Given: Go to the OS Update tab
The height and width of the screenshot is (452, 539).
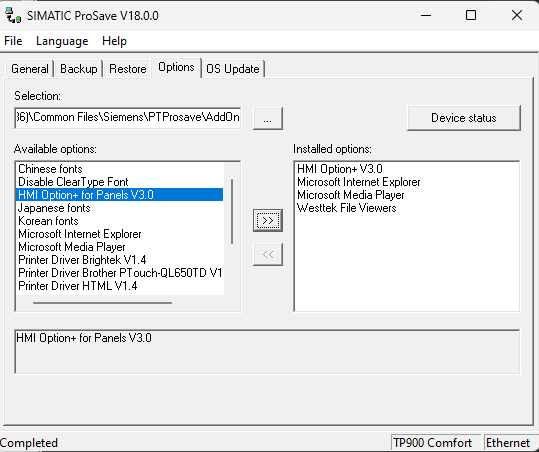Looking at the screenshot, I should click(233, 69).
